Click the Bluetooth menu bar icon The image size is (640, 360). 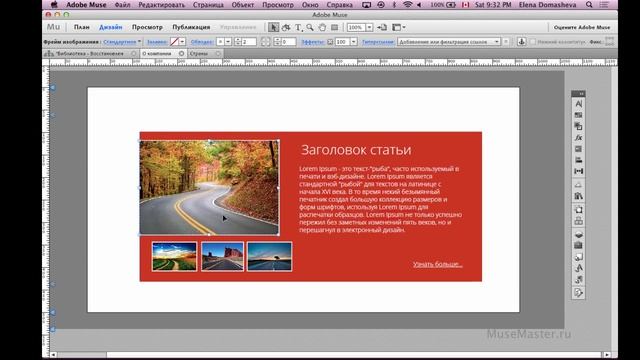[x=394, y=5]
